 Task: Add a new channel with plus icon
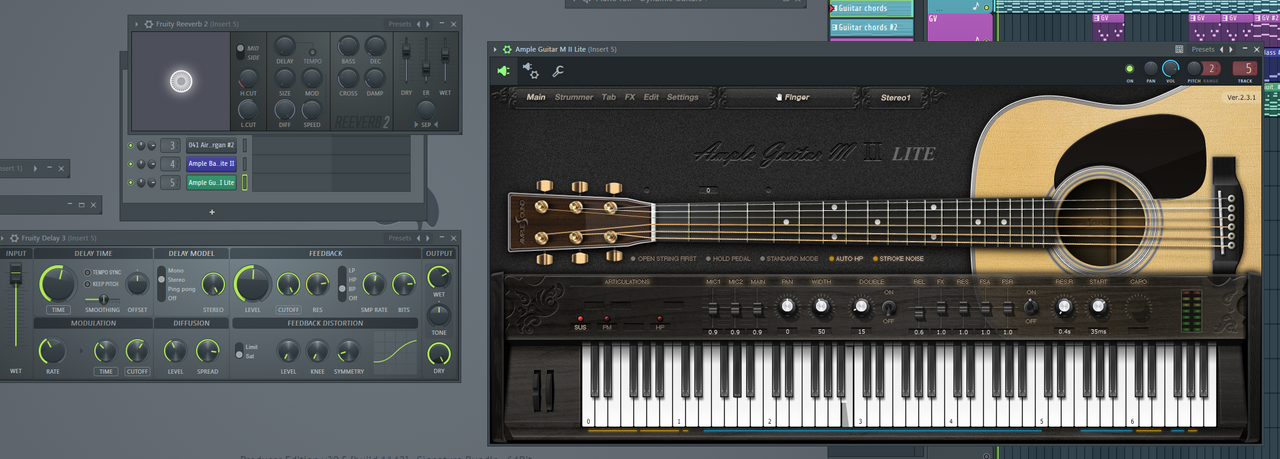(x=211, y=212)
